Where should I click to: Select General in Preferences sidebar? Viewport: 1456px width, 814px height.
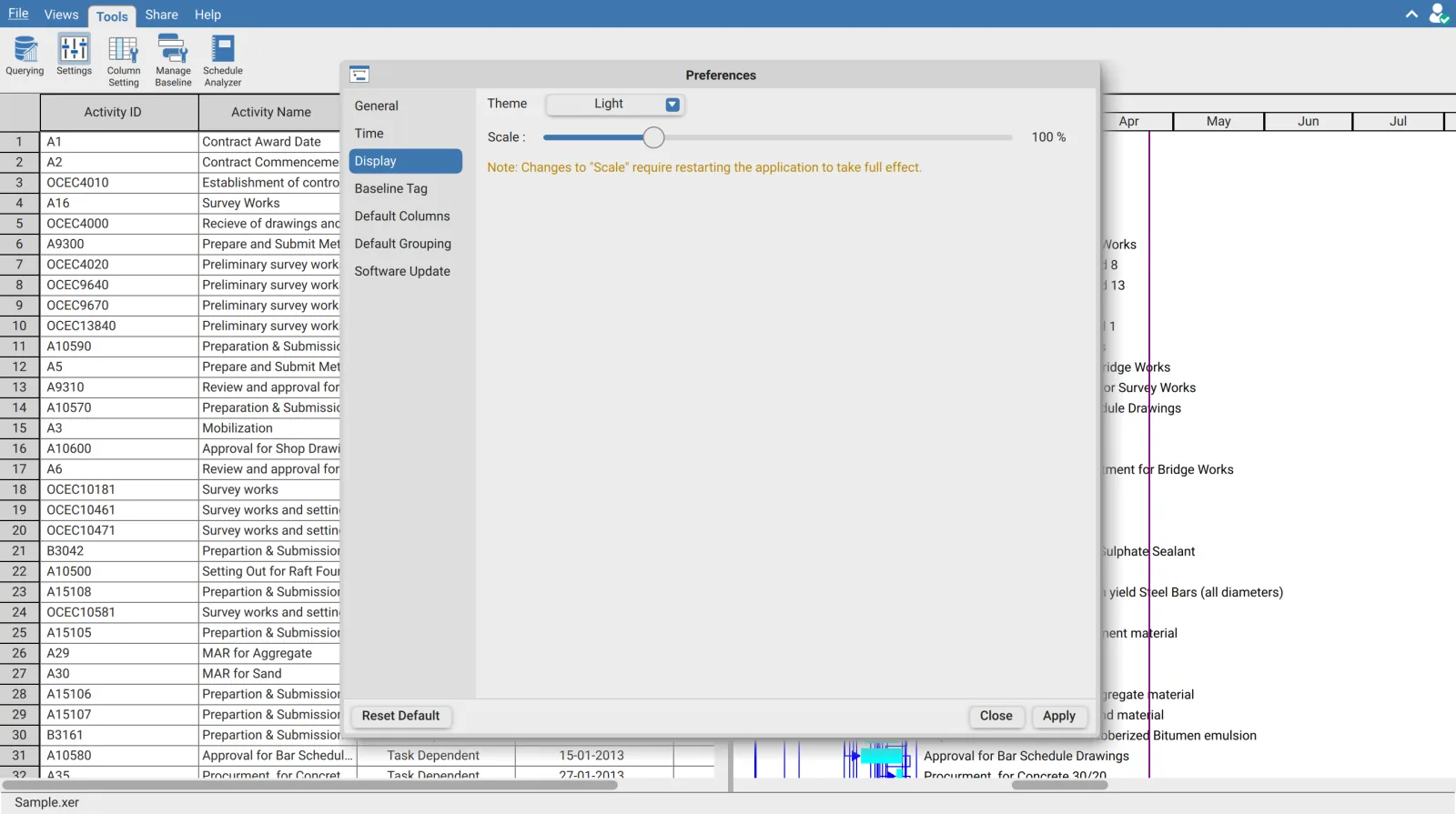click(x=406, y=106)
